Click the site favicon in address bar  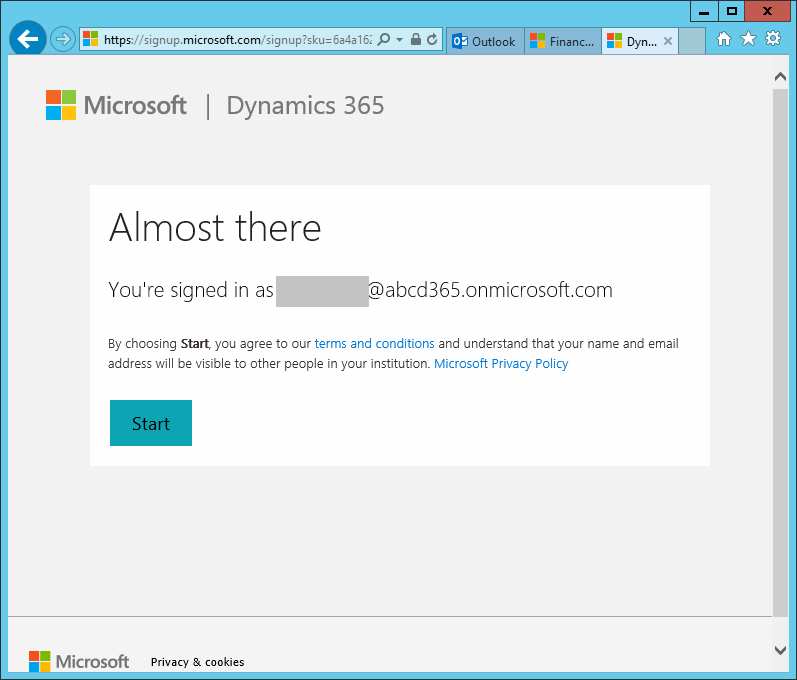tap(90, 39)
